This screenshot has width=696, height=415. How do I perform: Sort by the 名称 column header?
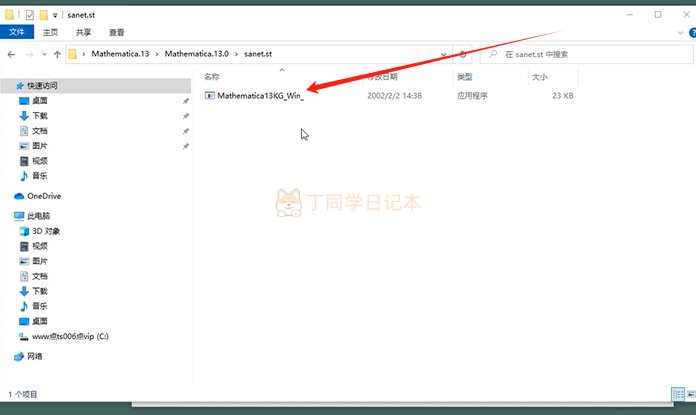coord(212,77)
